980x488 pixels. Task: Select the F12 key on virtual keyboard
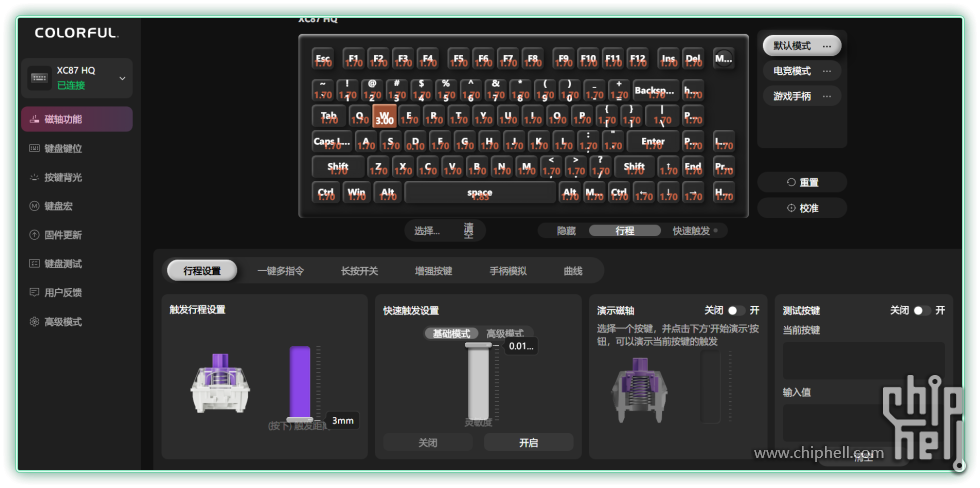(638, 59)
